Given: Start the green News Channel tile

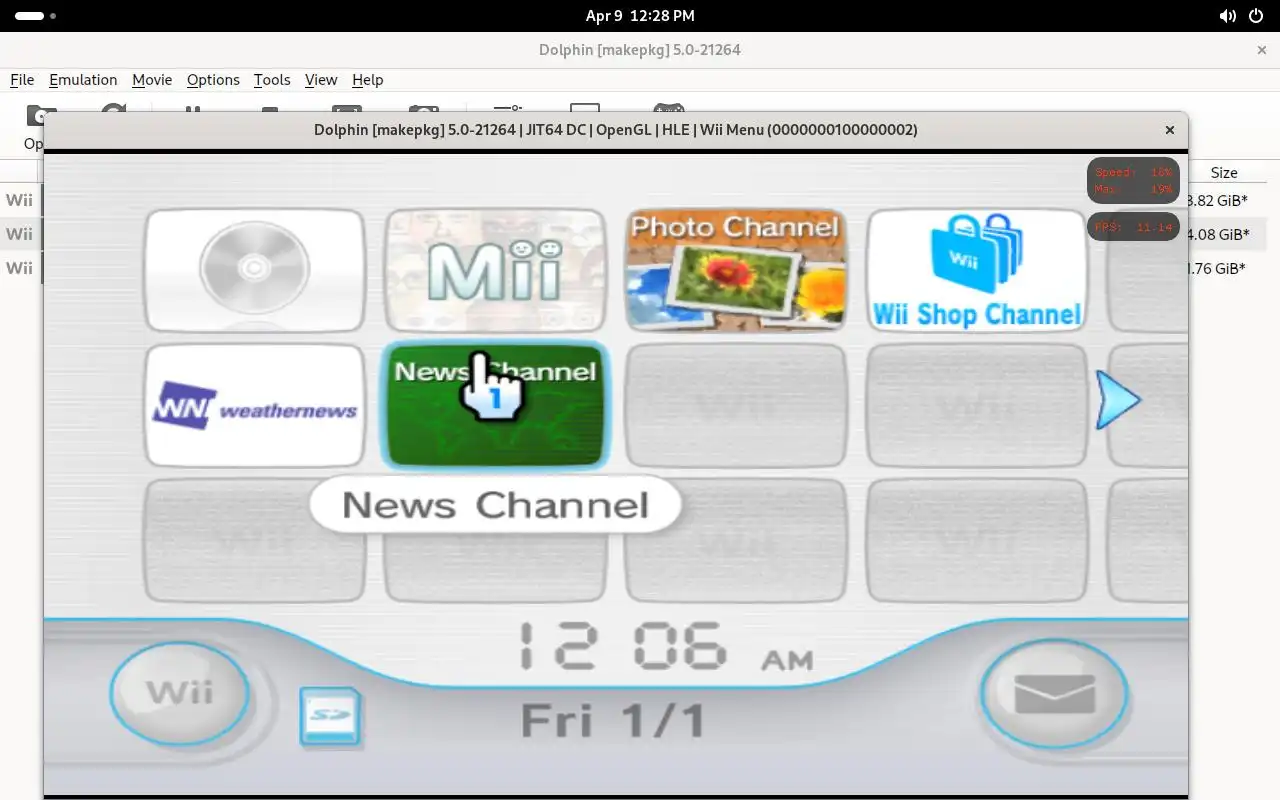Looking at the screenshot, I should [496, 406].
